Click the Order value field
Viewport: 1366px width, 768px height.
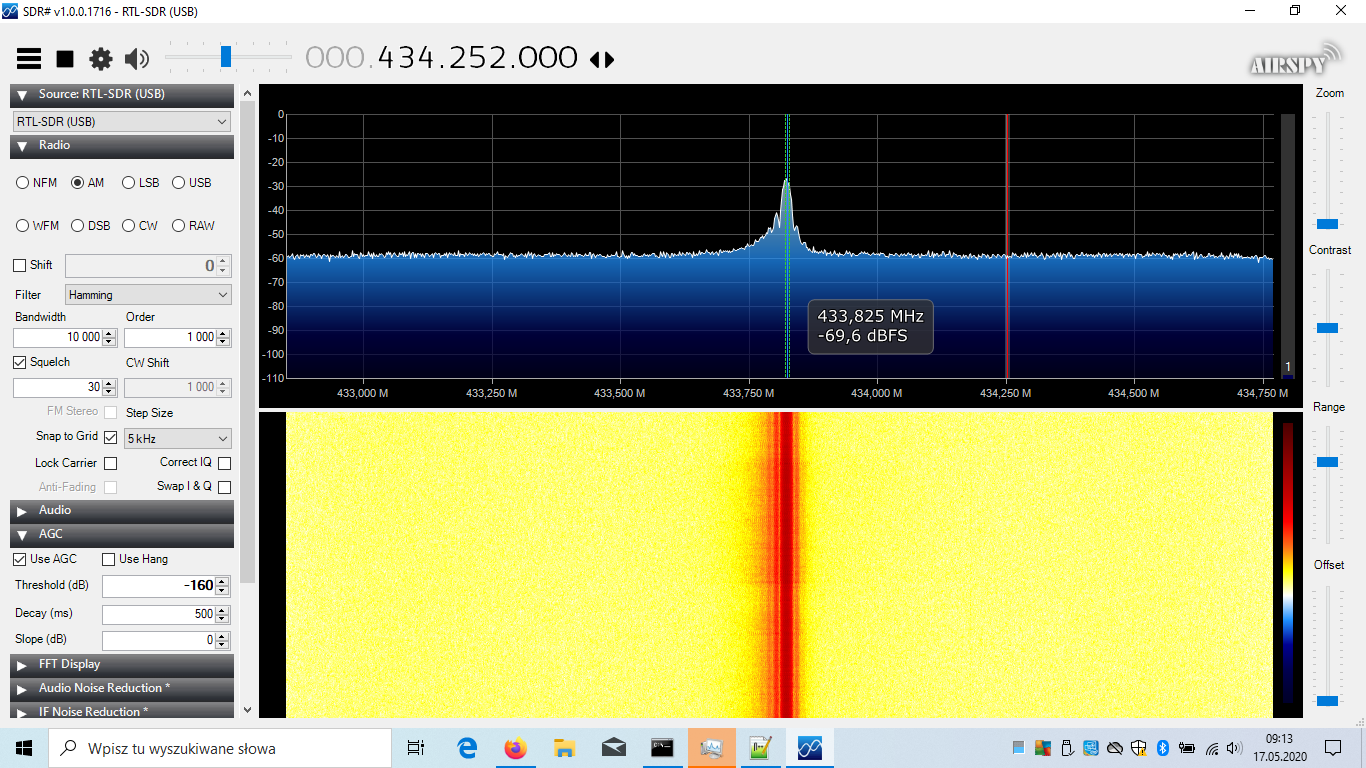point(170,337)
